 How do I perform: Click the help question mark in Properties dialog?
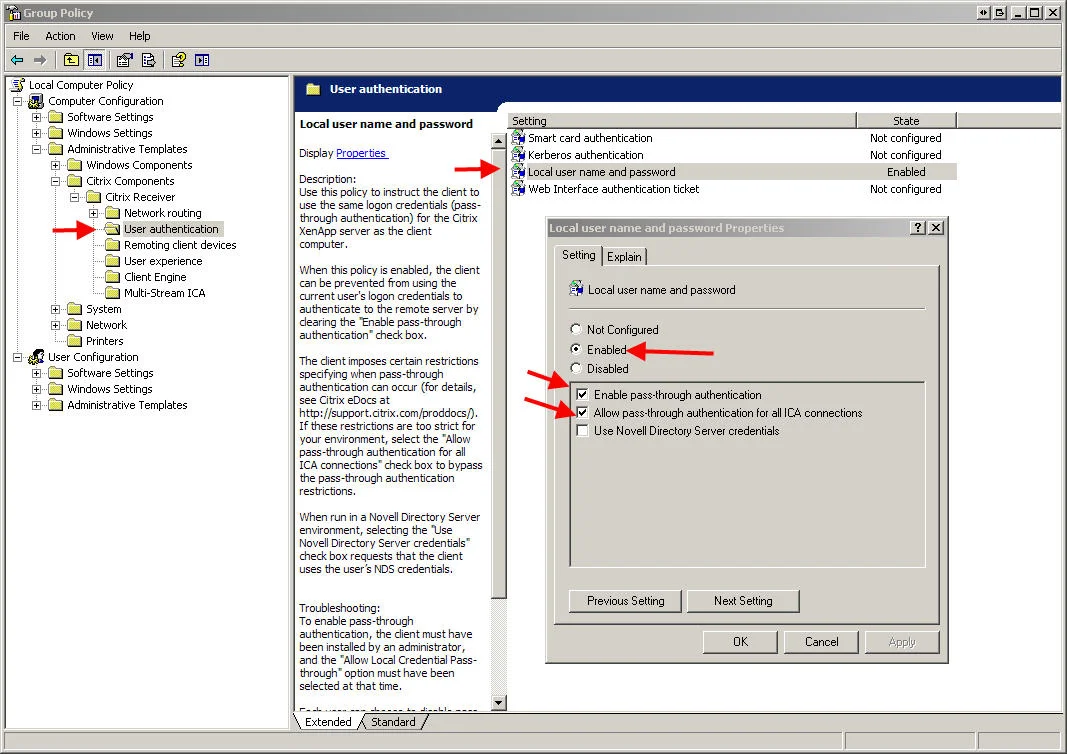918,227
